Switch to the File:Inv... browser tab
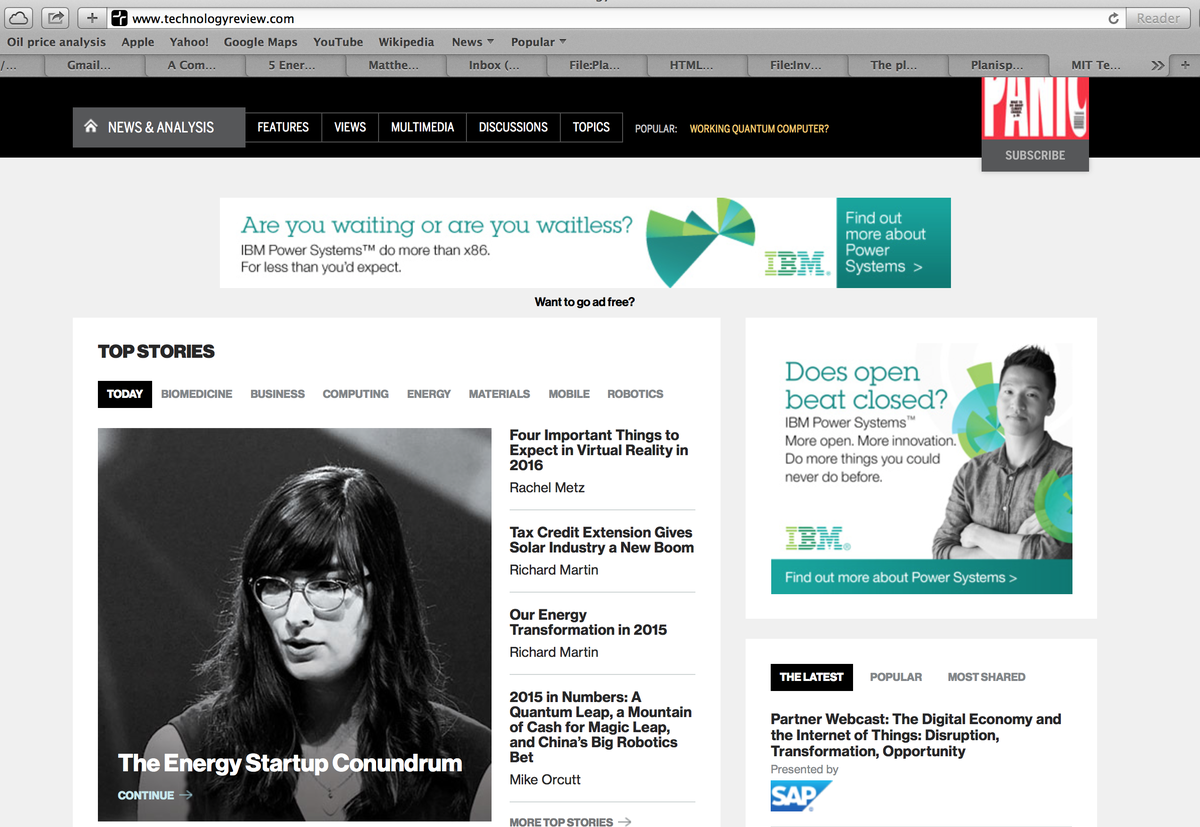Viewport: 1200px width, 827px height. coord(796,65)
